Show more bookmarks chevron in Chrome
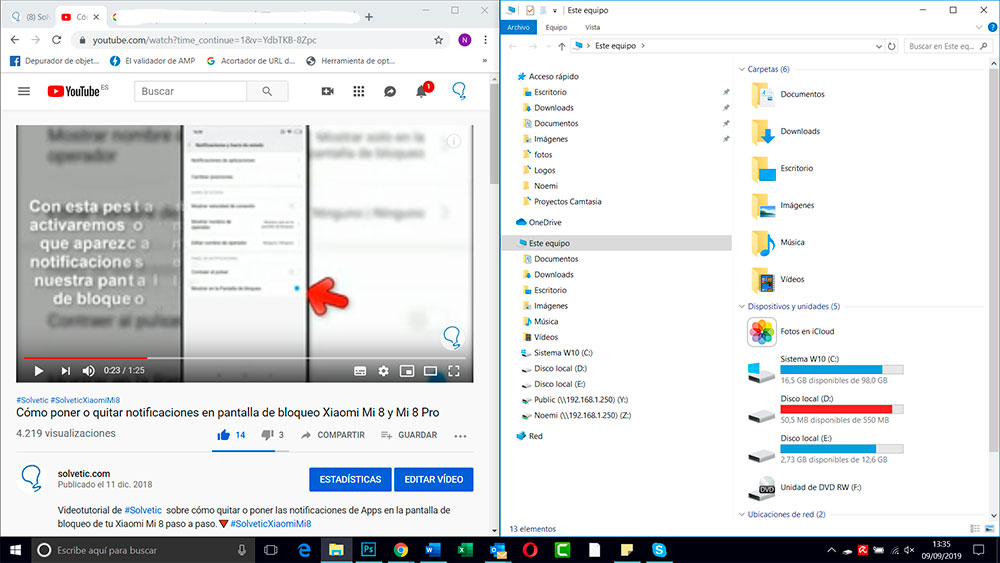 [x=485, y=61]
